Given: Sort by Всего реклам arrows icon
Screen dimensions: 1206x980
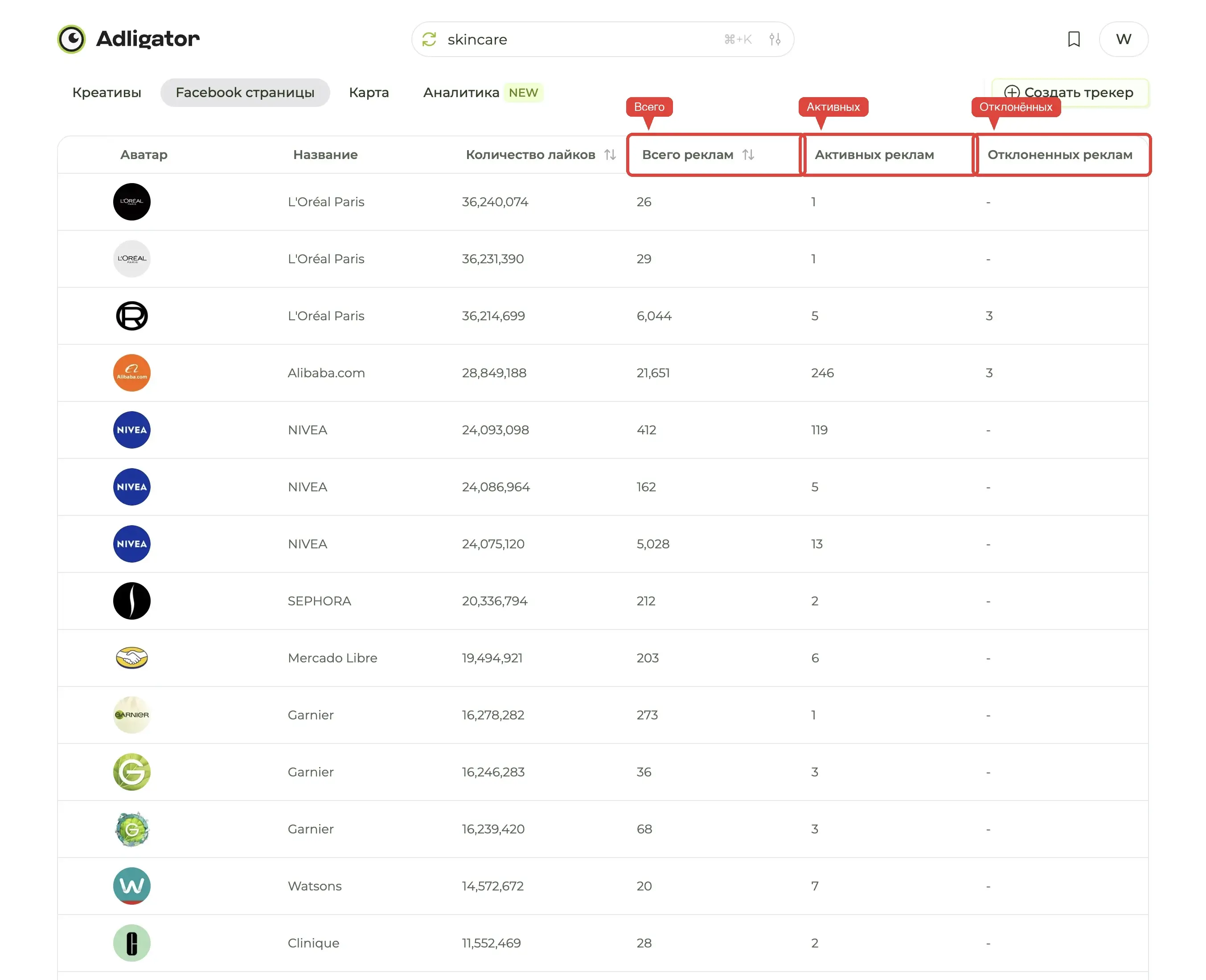Looking at the screenshot, I should coord(748,155).
